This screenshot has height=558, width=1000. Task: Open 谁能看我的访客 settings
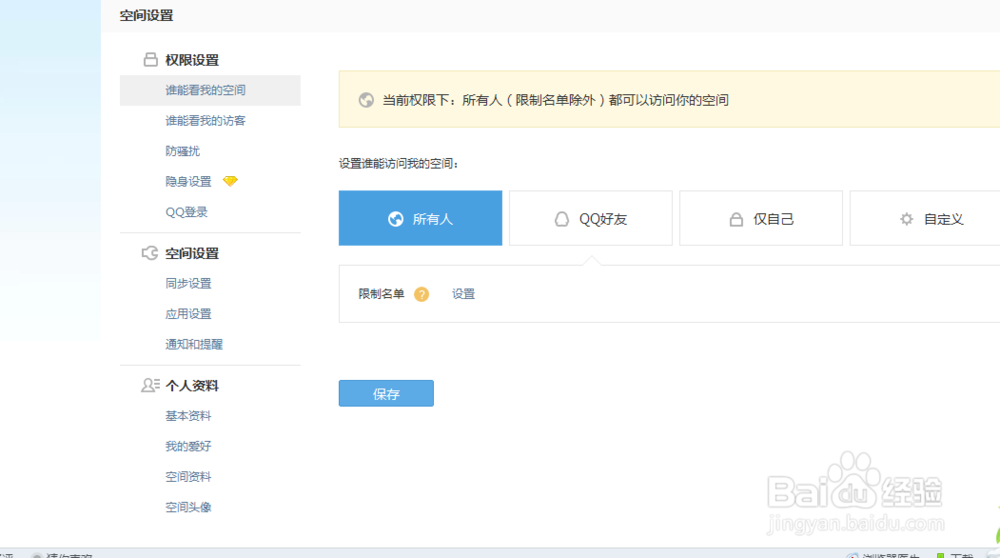click(x=205, y=121)
